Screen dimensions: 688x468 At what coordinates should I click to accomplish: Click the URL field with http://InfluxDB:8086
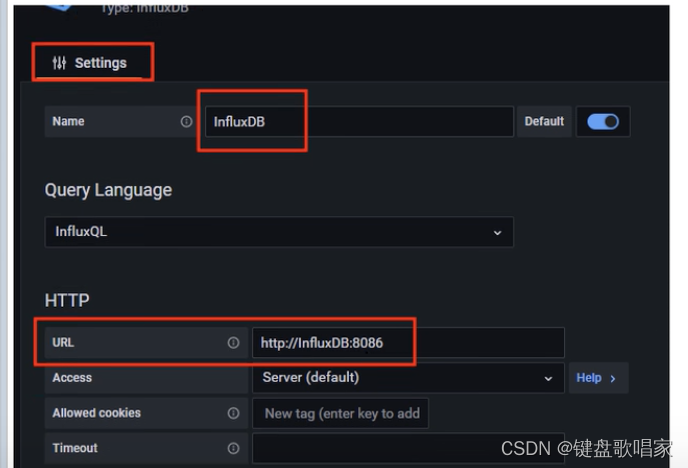(x=408, y=343)
